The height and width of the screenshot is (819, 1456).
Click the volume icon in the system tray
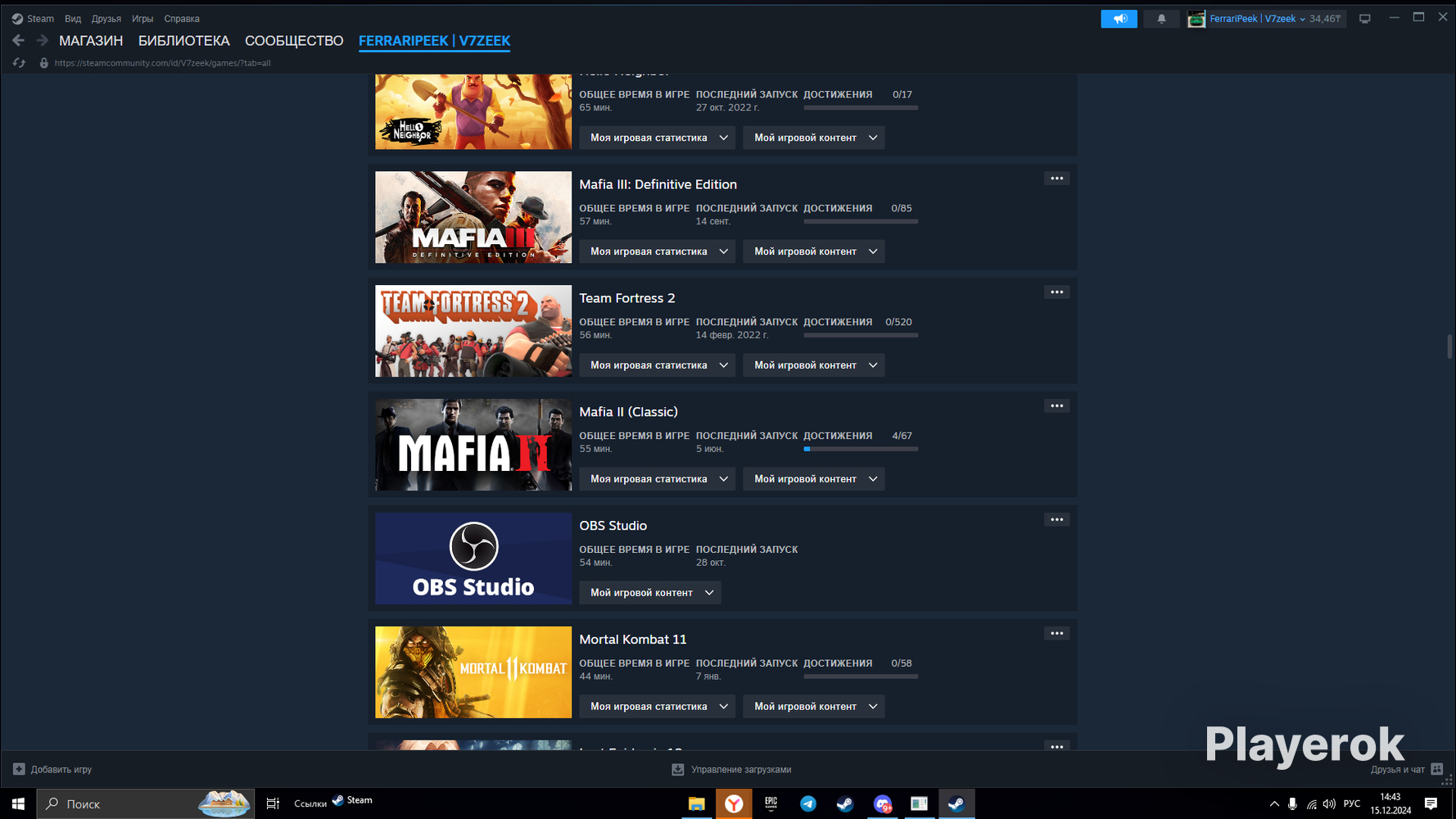point(1329,804)
